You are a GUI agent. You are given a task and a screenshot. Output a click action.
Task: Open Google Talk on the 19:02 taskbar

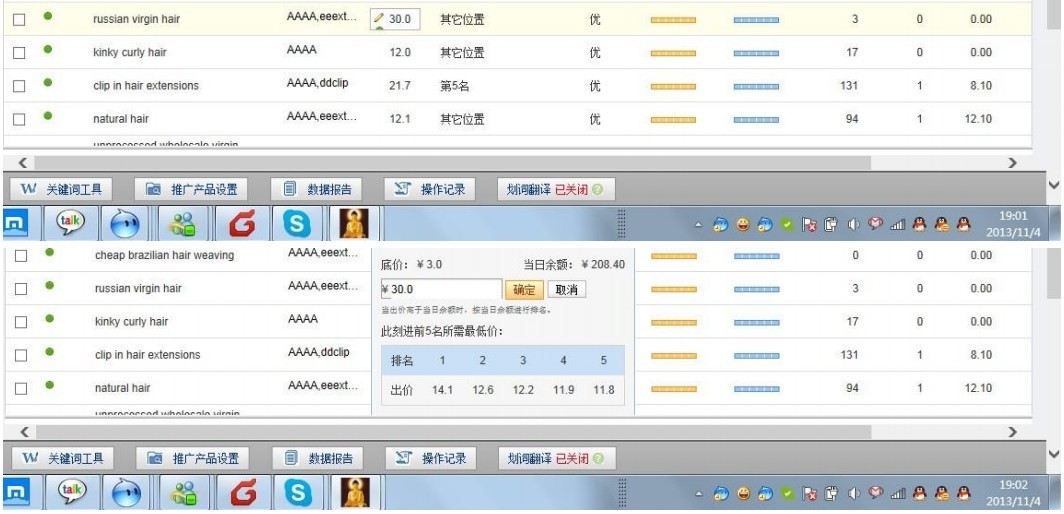(x=72, y=492)
